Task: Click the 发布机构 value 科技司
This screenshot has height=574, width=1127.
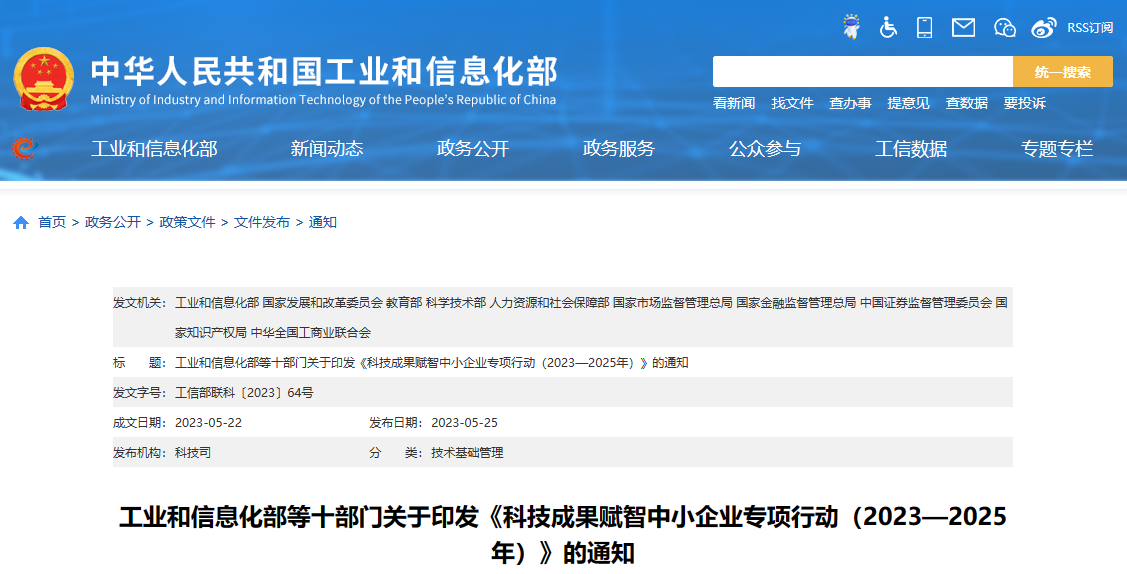Action: [193, 453]
